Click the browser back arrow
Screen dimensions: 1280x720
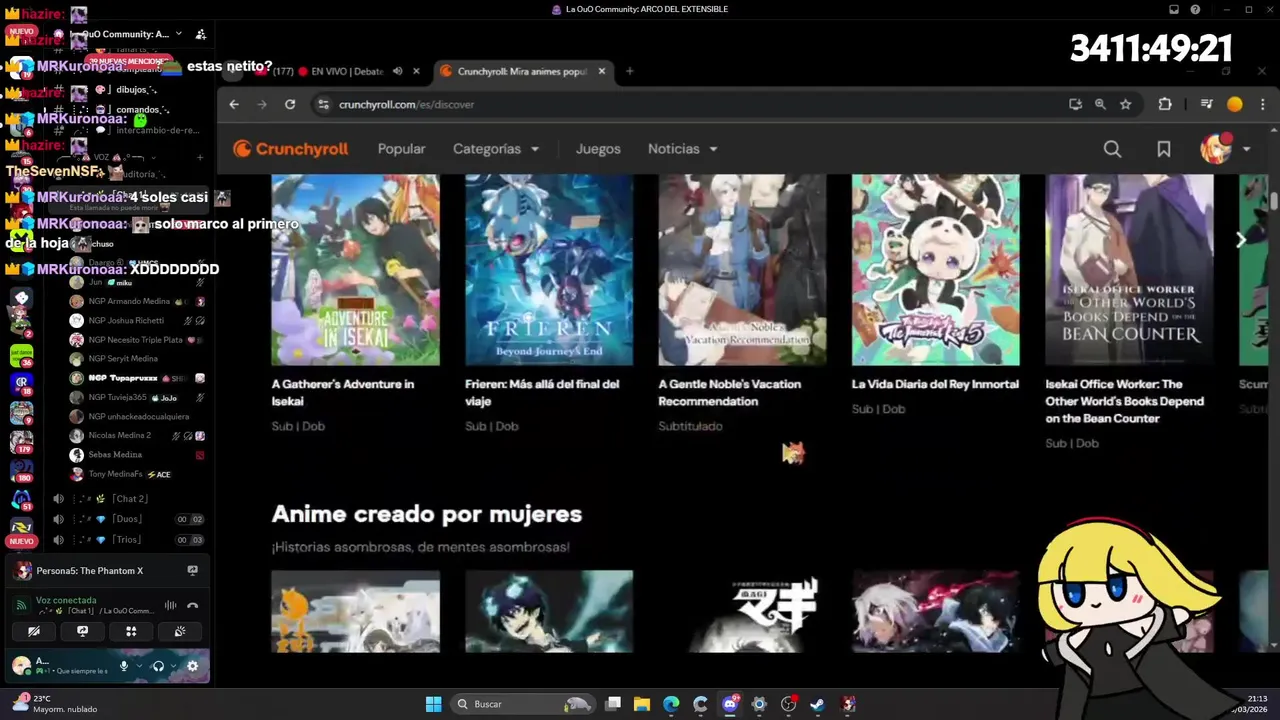point(234,104)
